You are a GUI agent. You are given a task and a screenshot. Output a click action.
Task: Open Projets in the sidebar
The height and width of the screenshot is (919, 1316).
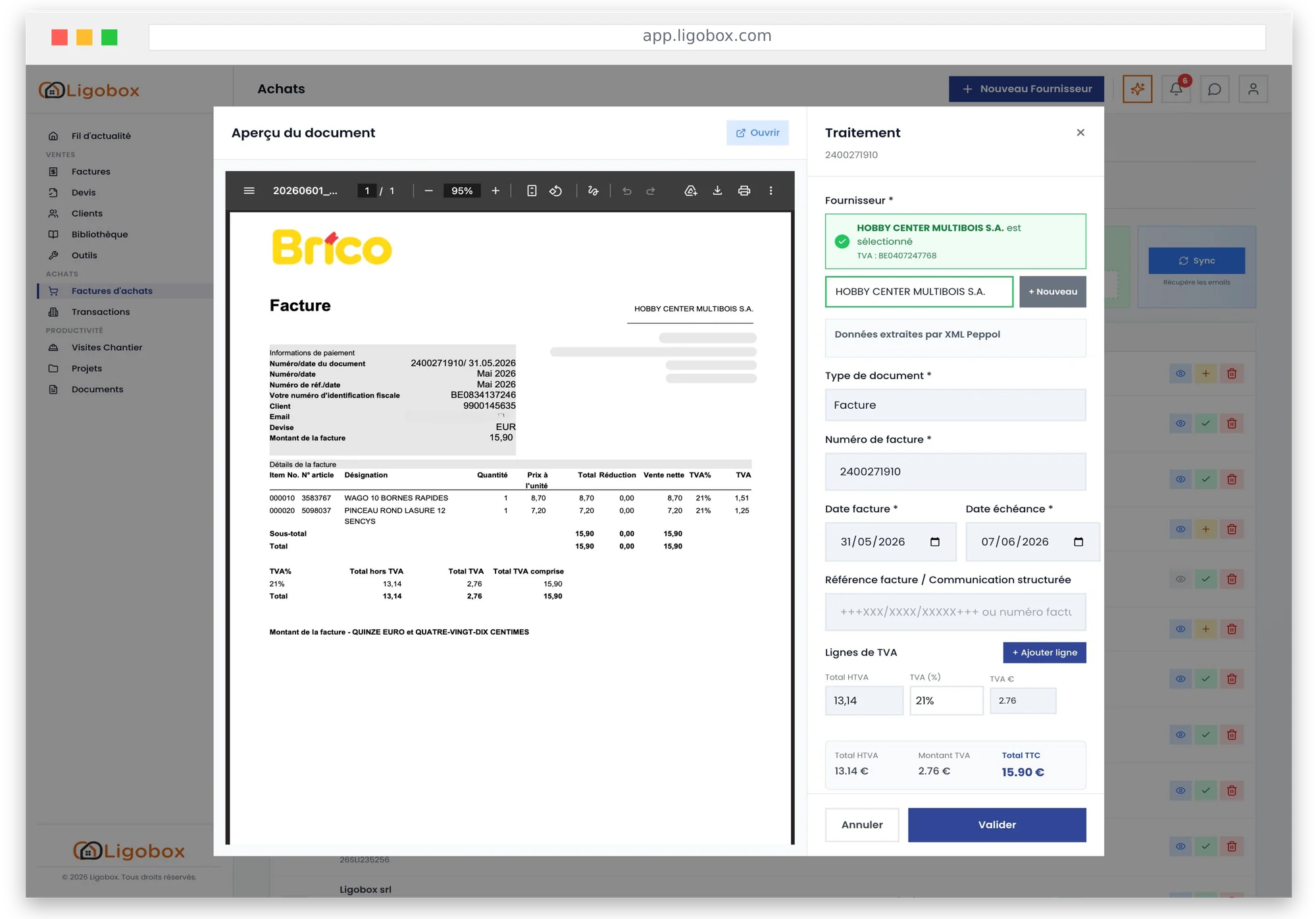click(x=87, y=369)
